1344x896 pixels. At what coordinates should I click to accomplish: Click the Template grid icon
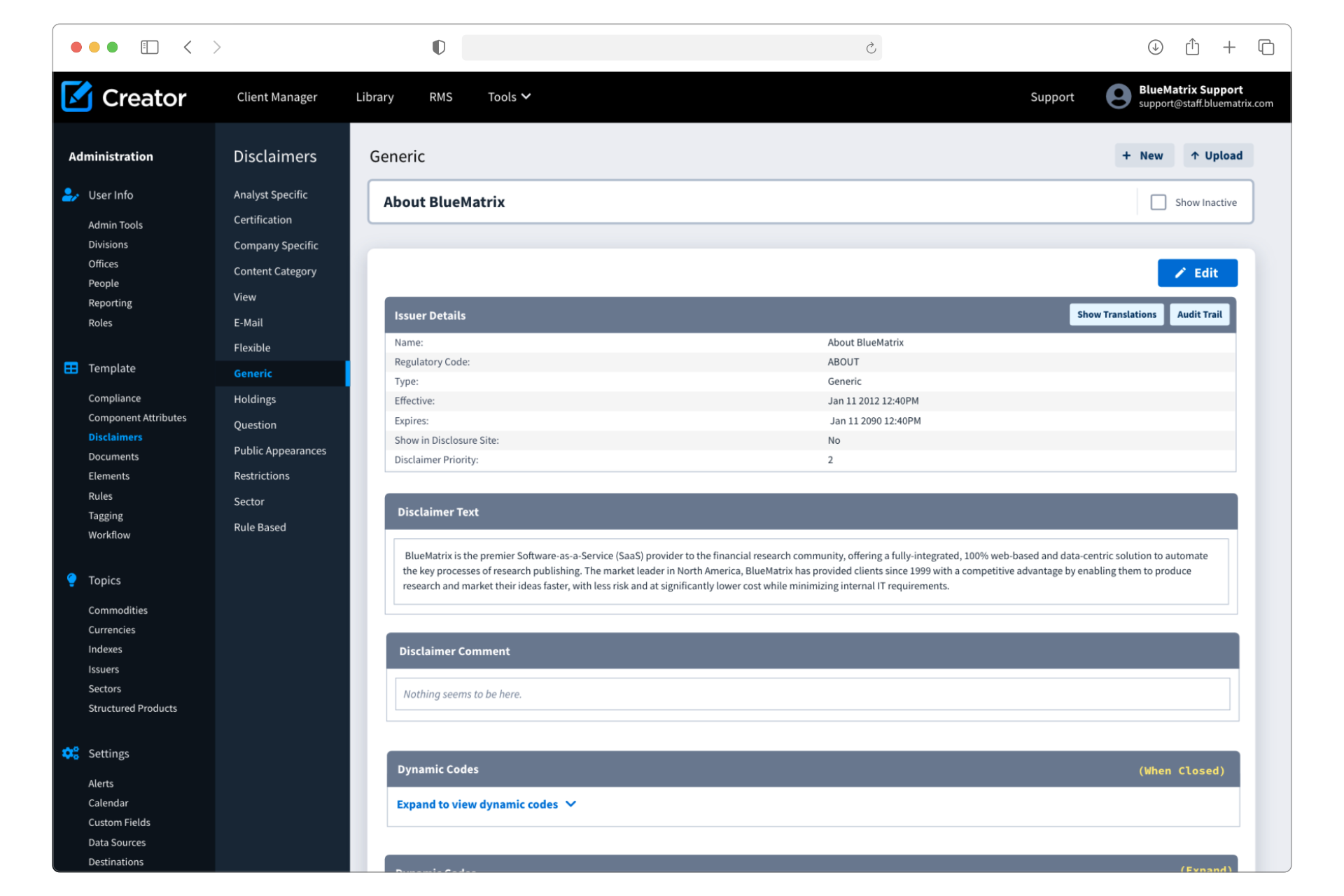[71, 367]
